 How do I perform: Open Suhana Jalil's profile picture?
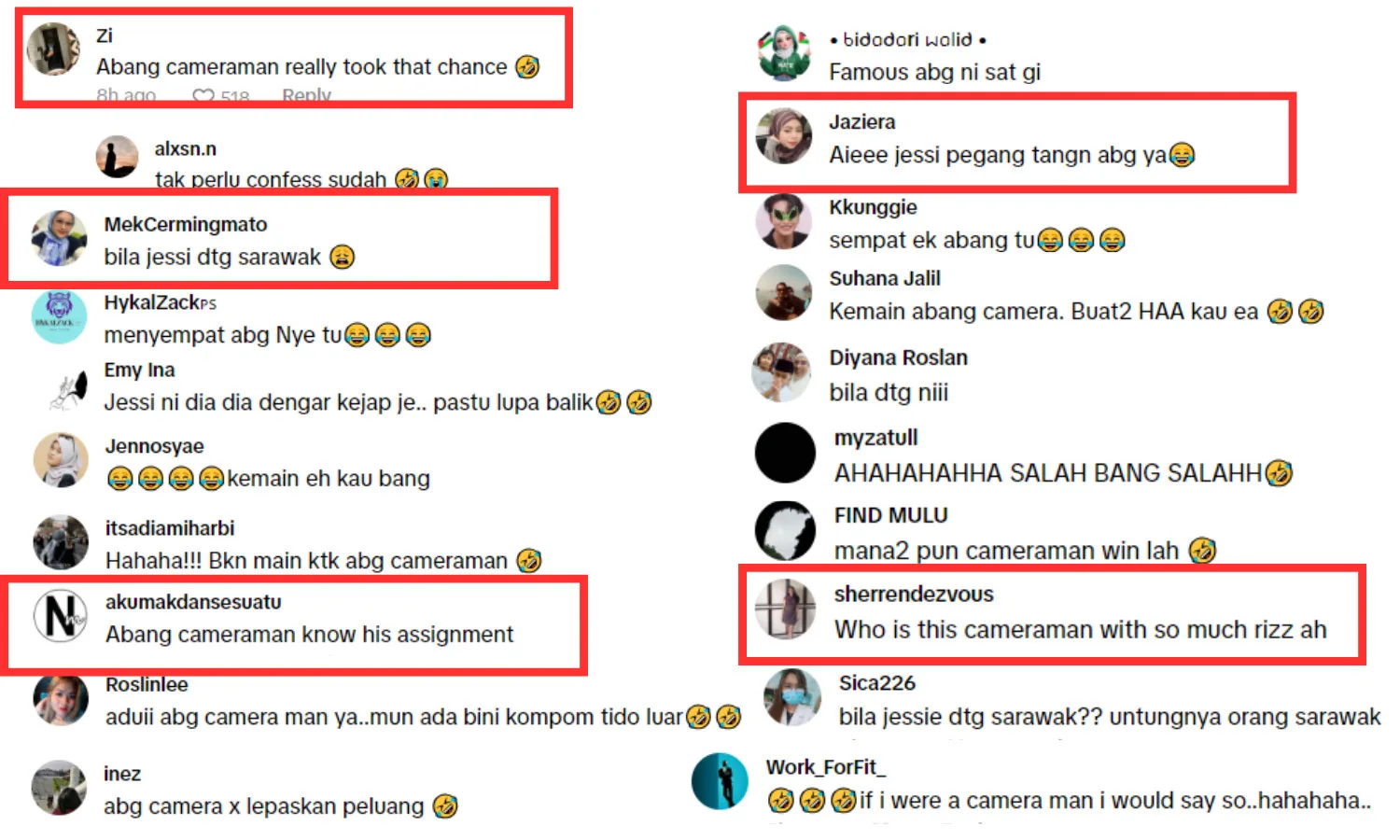(784, 293)
